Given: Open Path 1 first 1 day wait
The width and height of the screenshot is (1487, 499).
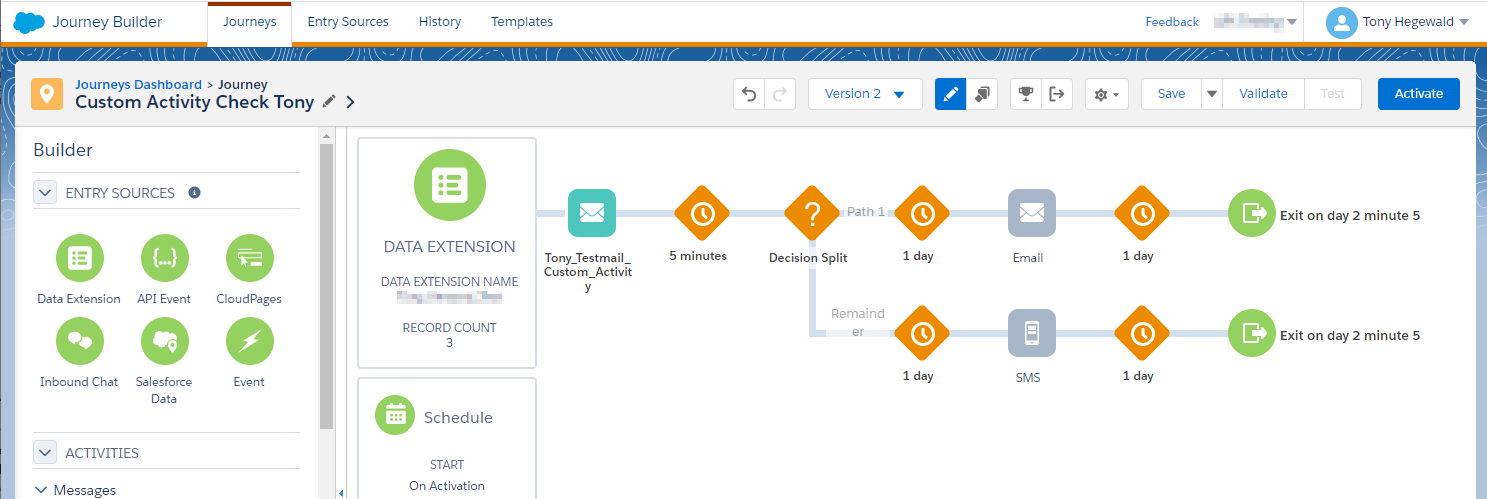Looking at the screenshot, I should [922, 213].
